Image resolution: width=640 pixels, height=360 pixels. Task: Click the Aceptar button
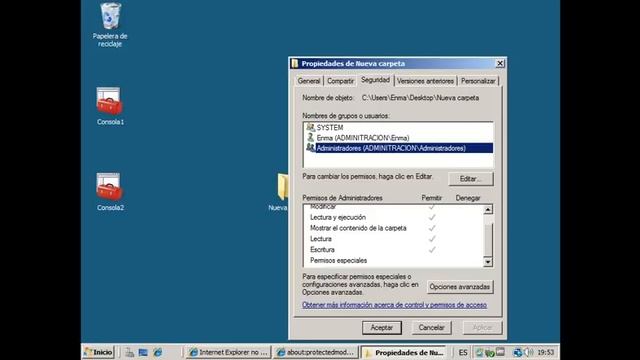tap(382, 327)
